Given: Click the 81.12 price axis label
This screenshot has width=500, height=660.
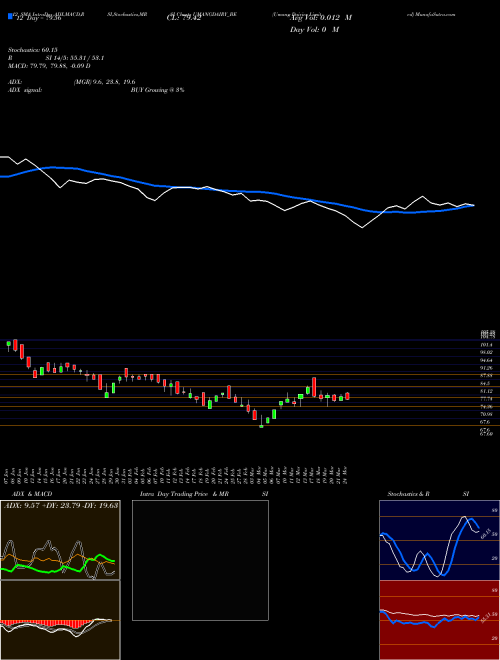Looking at the screenshot, I should pos(487,391).
